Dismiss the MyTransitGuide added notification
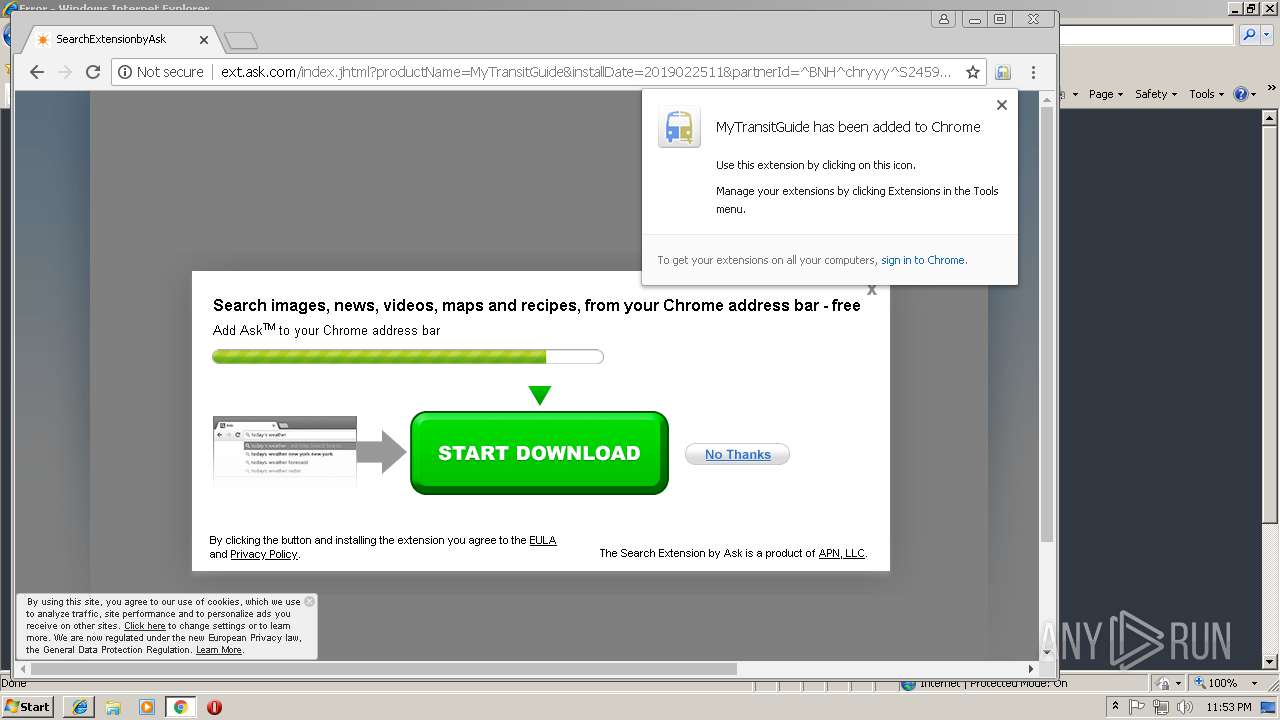Image resolution: width=1280 pixels, height=720 pixels. [x=1001, y=105]
